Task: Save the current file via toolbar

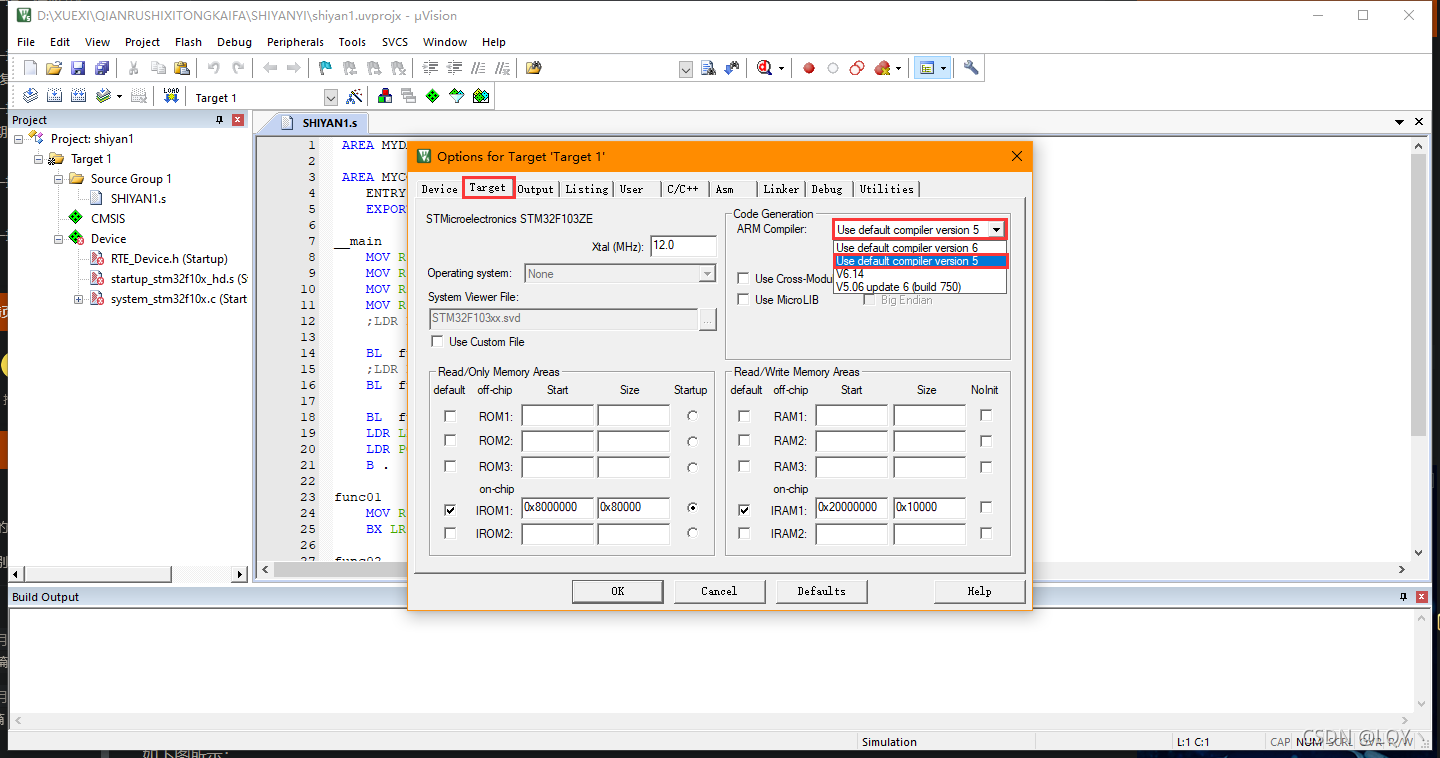Action: pyautogui.click(x=78, y=68)
